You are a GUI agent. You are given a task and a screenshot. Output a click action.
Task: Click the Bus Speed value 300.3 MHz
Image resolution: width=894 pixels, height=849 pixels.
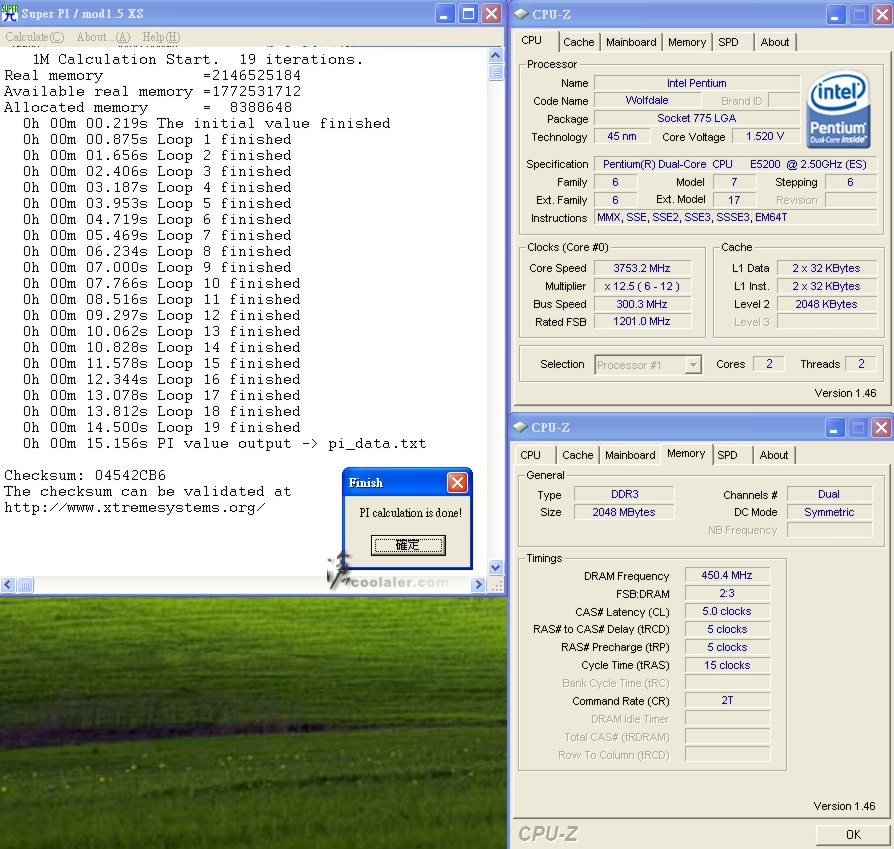pyautogui.click(x=643, y=304)
